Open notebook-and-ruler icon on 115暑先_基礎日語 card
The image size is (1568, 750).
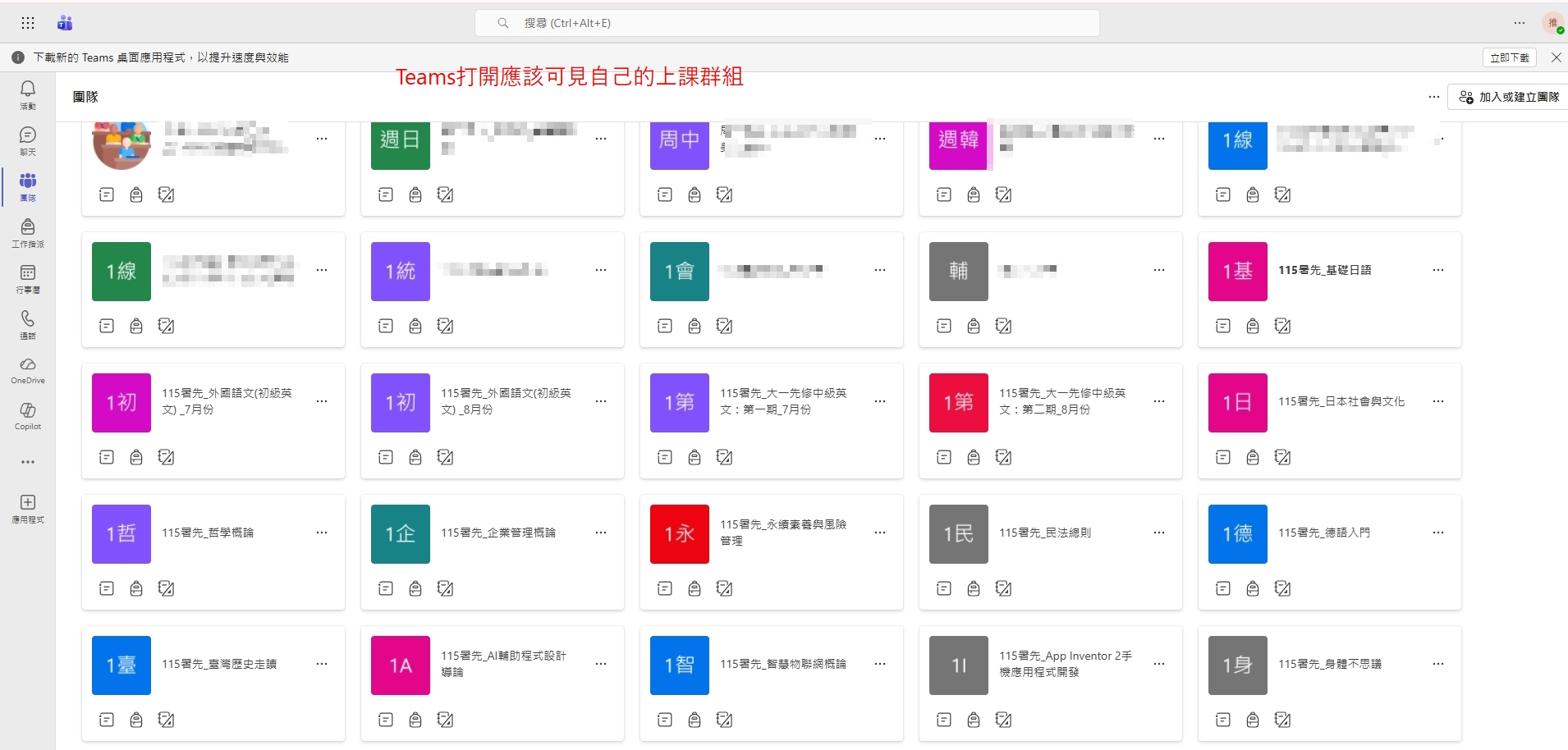pos(1282,326)
